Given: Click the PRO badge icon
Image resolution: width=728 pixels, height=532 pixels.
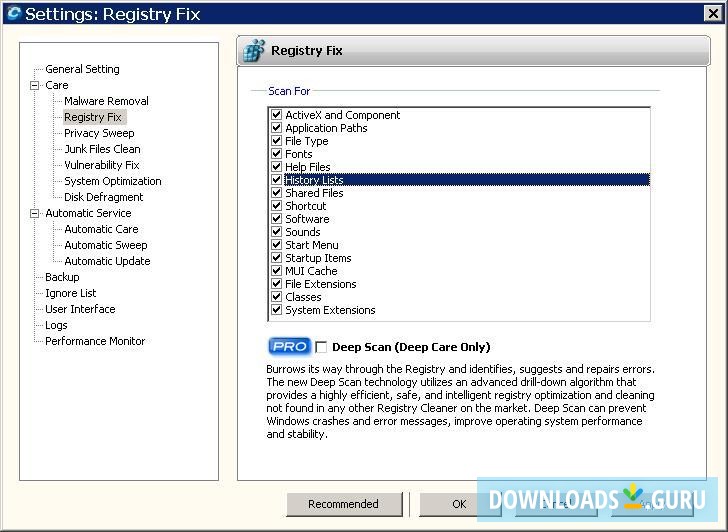Looking at the screenshot, I should (x=289, y=346).
